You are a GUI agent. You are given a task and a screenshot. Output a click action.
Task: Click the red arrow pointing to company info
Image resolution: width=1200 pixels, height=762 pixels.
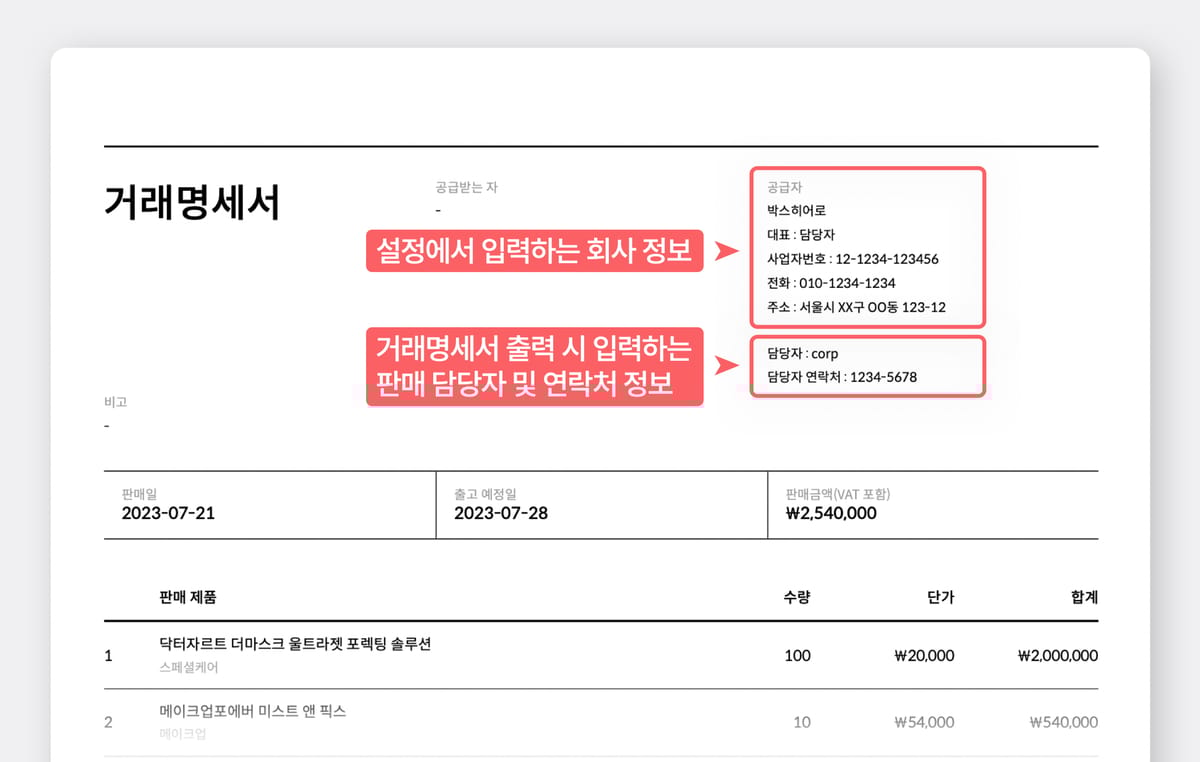click(x=726, y=251)
